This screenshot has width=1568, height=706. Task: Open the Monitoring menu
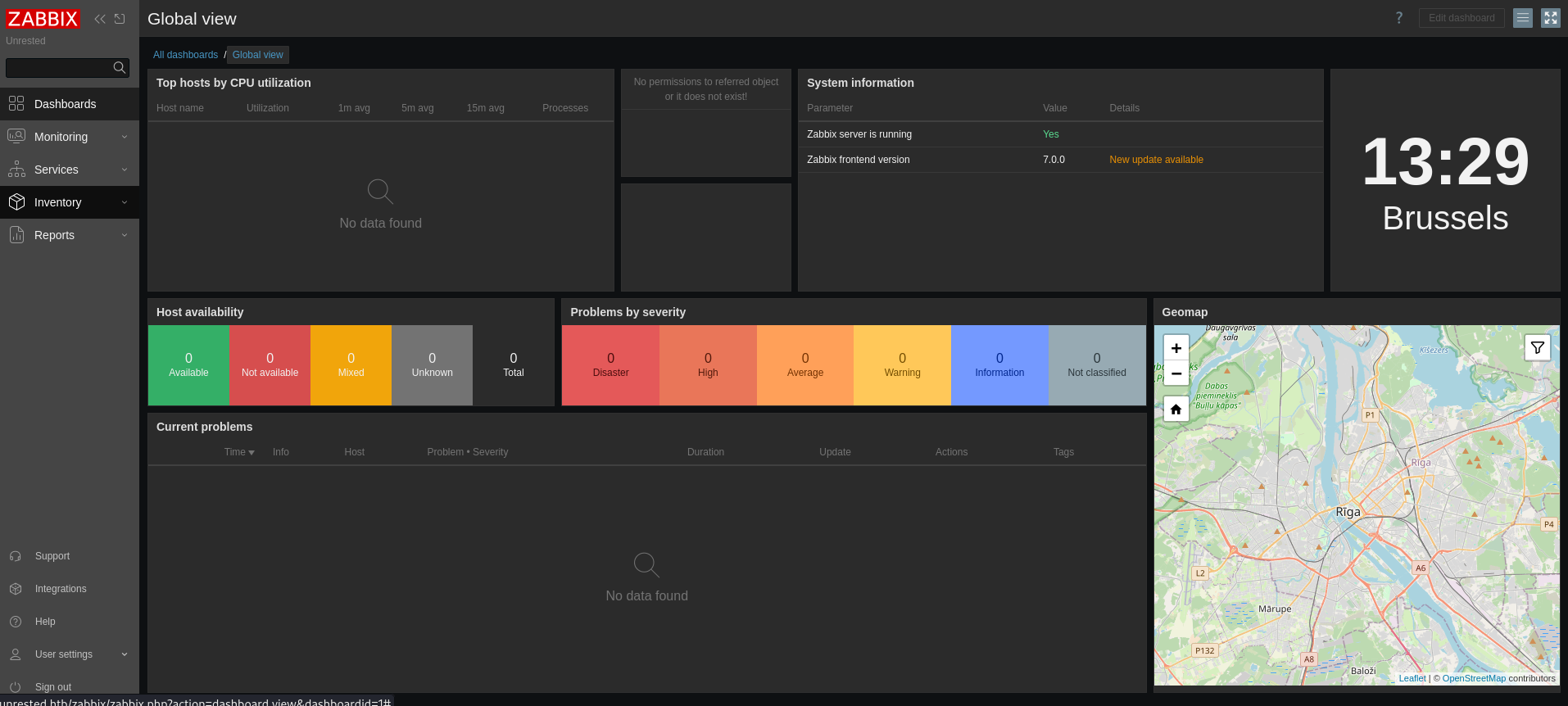click(x=70, y=137)
